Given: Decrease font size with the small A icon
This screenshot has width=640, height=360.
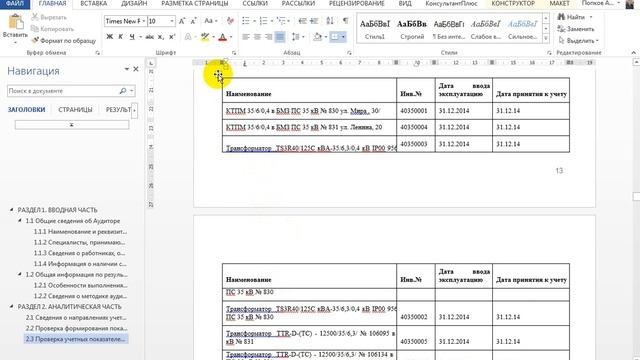Looking at the screenshot, I should (193, 21).
